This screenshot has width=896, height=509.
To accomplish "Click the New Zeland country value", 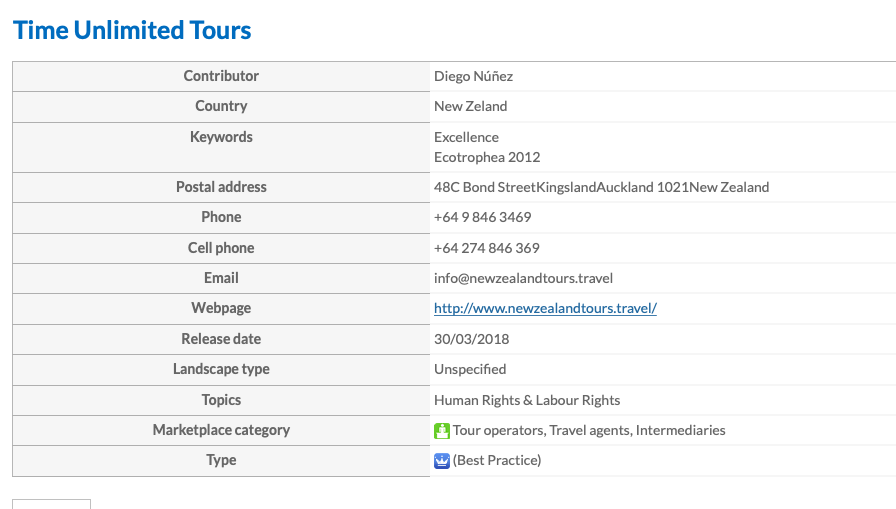I will [471, 106].
